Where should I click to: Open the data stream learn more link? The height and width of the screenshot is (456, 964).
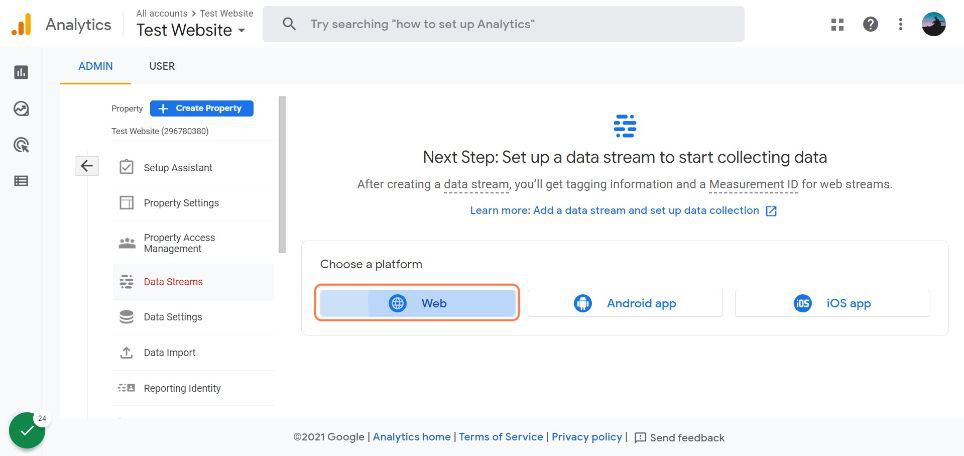pyautogui.click(x=623, y=211)
